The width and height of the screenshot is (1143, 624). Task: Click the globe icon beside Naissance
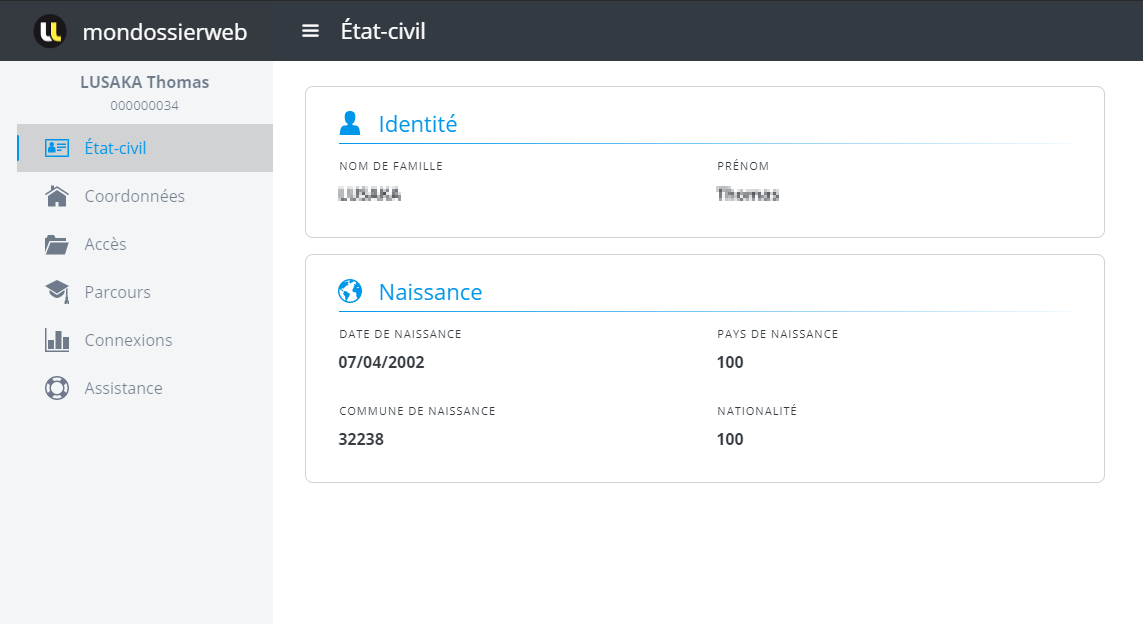pyautogui.click(x=350, y=292)
